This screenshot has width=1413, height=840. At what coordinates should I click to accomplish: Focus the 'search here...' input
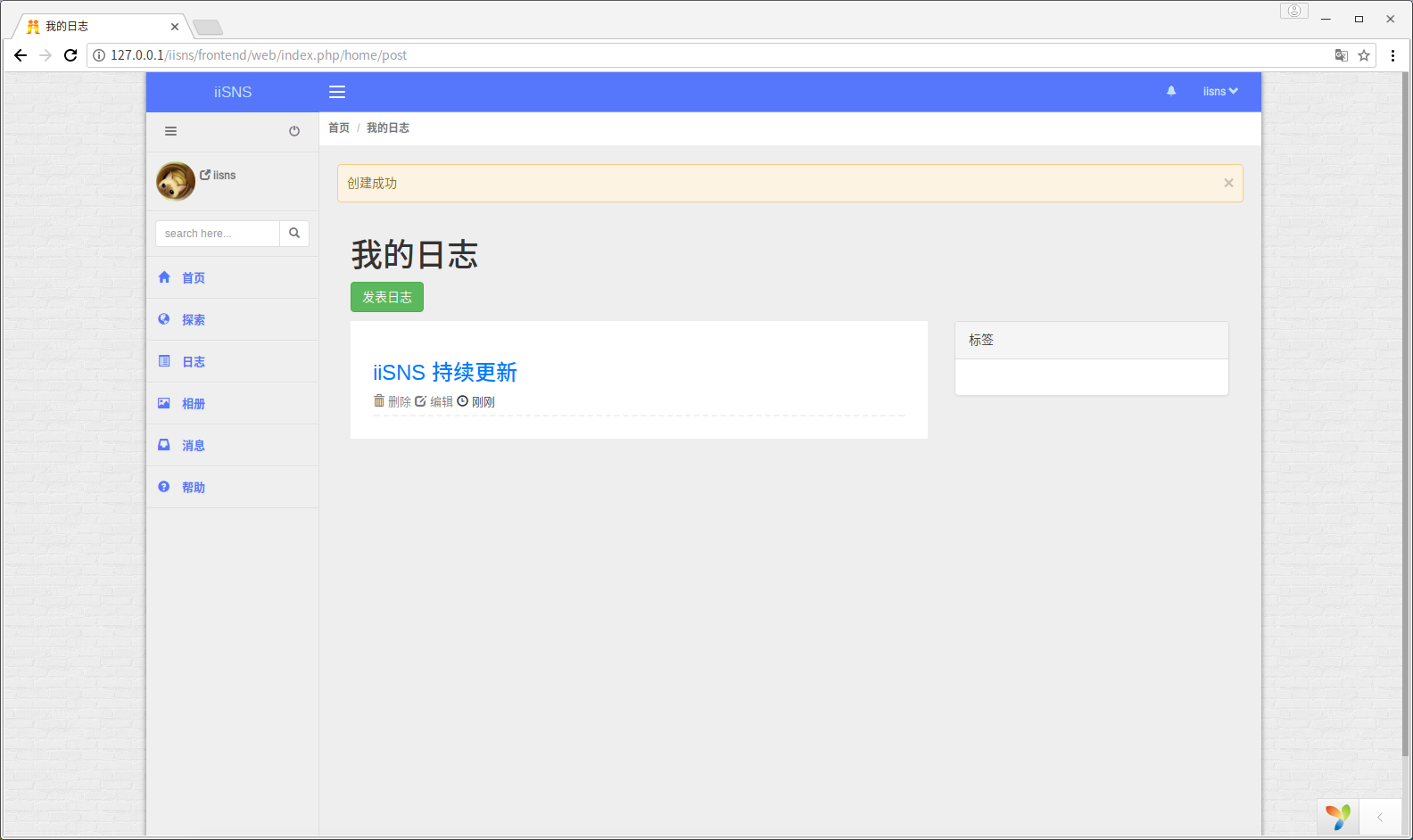tap(218, 234)
